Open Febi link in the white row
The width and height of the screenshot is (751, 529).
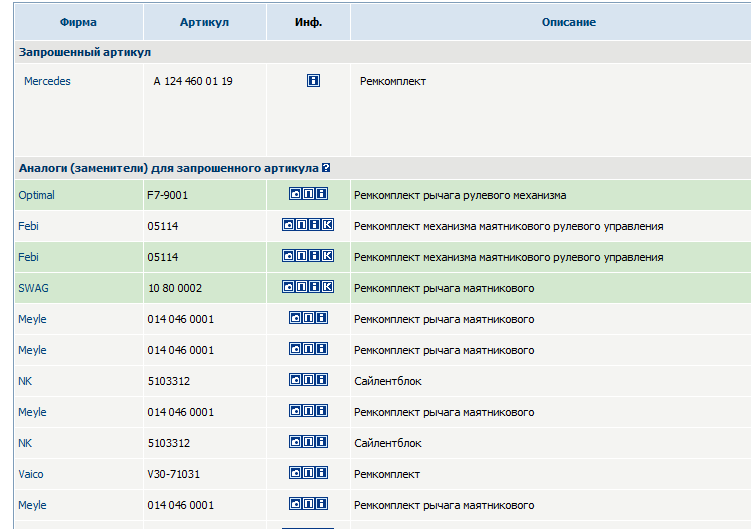click(28, 226)
